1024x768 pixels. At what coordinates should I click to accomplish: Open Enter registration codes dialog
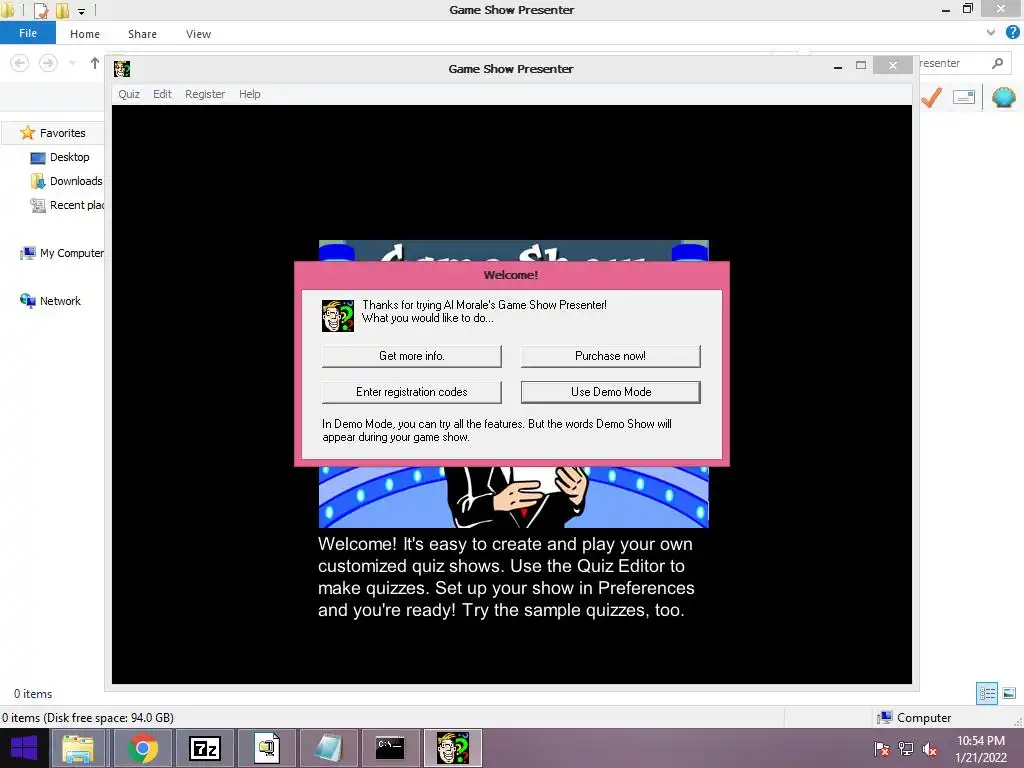(x=411, y=392)
